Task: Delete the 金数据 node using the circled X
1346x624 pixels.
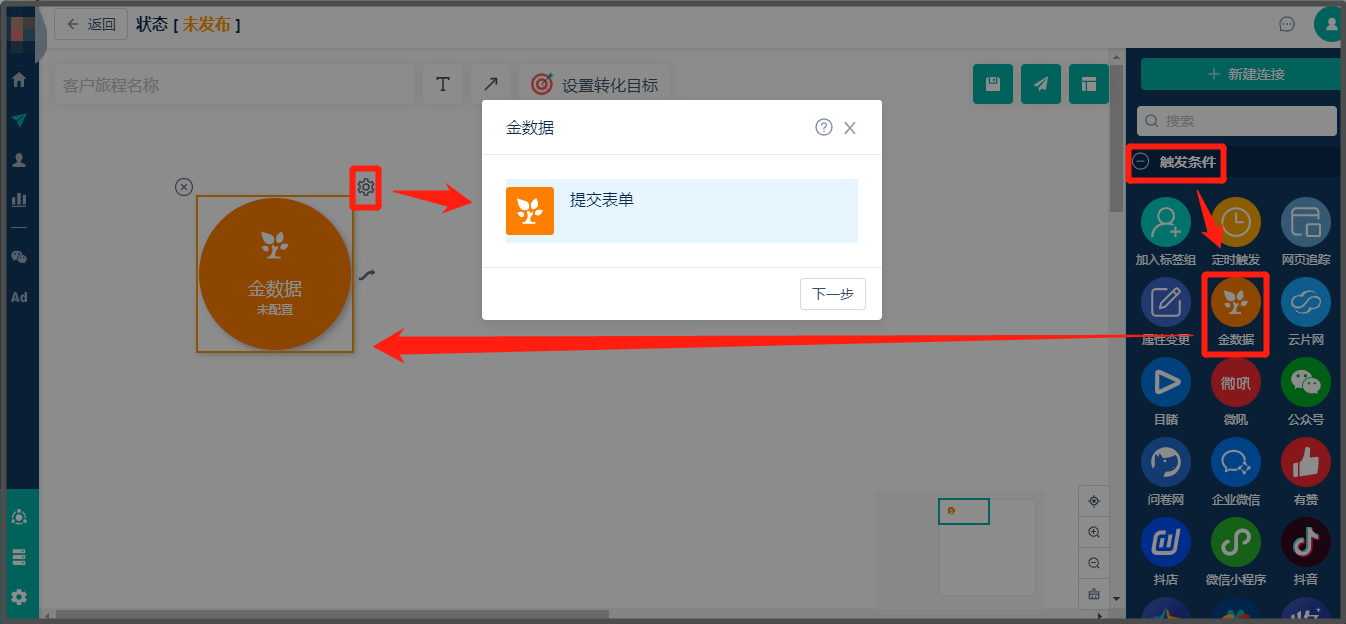Action: (x=184, y=187)
